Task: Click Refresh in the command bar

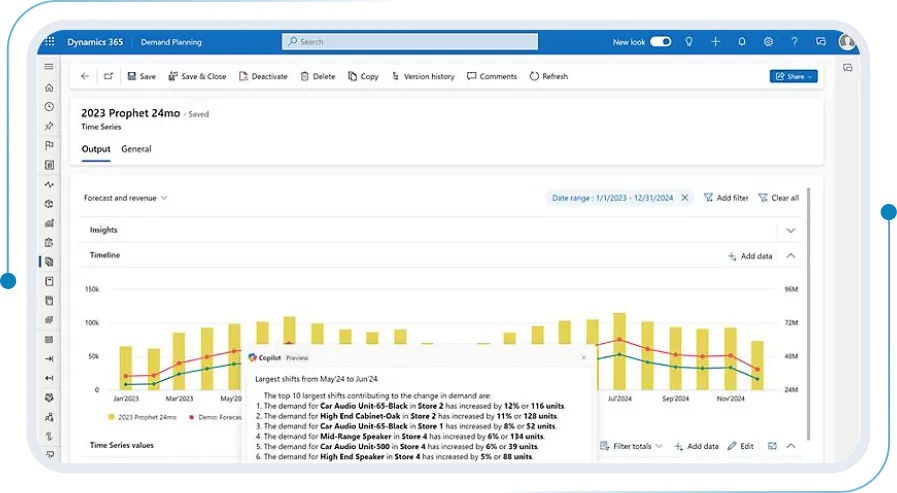Action: pyautogui.click(x=548, y=76)
